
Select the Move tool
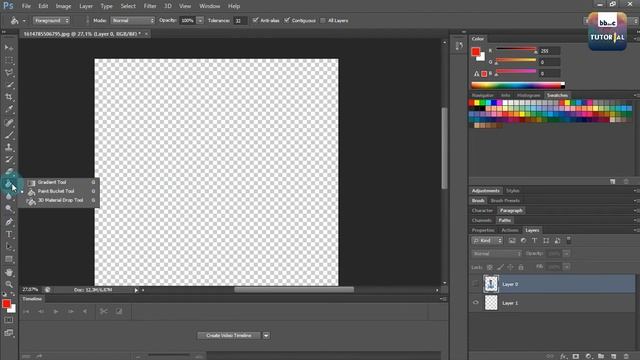point(9,48)
